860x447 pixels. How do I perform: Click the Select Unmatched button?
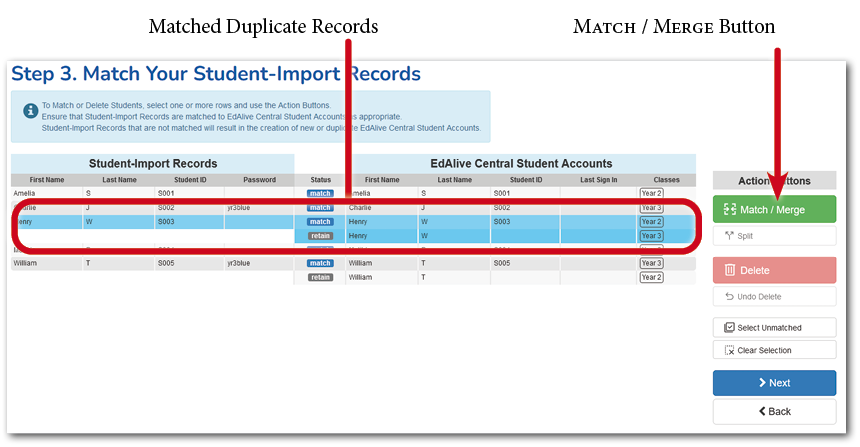coord(774,327)
